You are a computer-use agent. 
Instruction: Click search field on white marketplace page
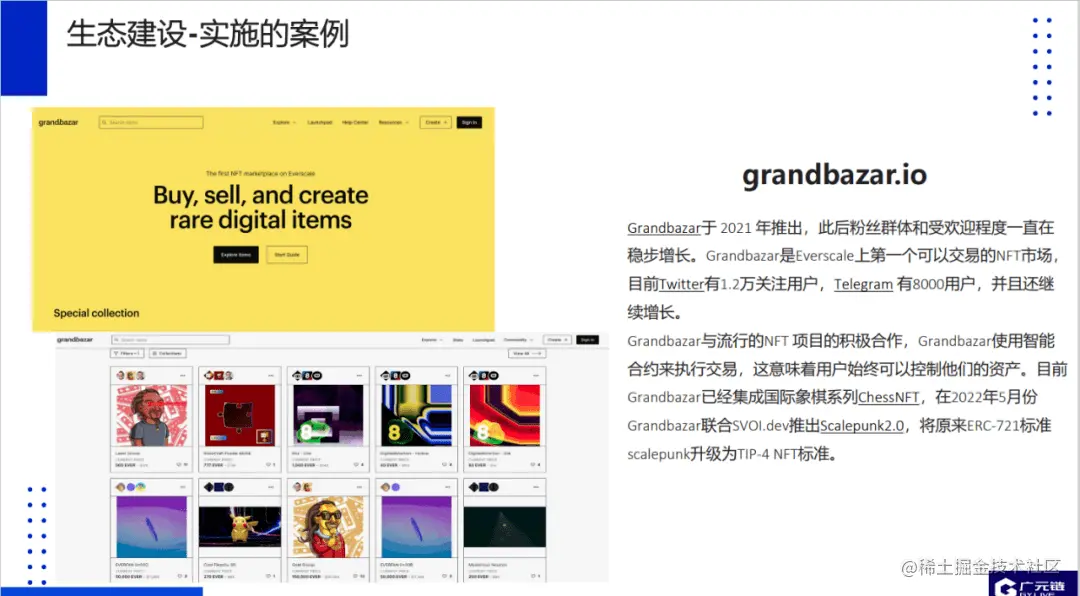(x=170, y=340)
